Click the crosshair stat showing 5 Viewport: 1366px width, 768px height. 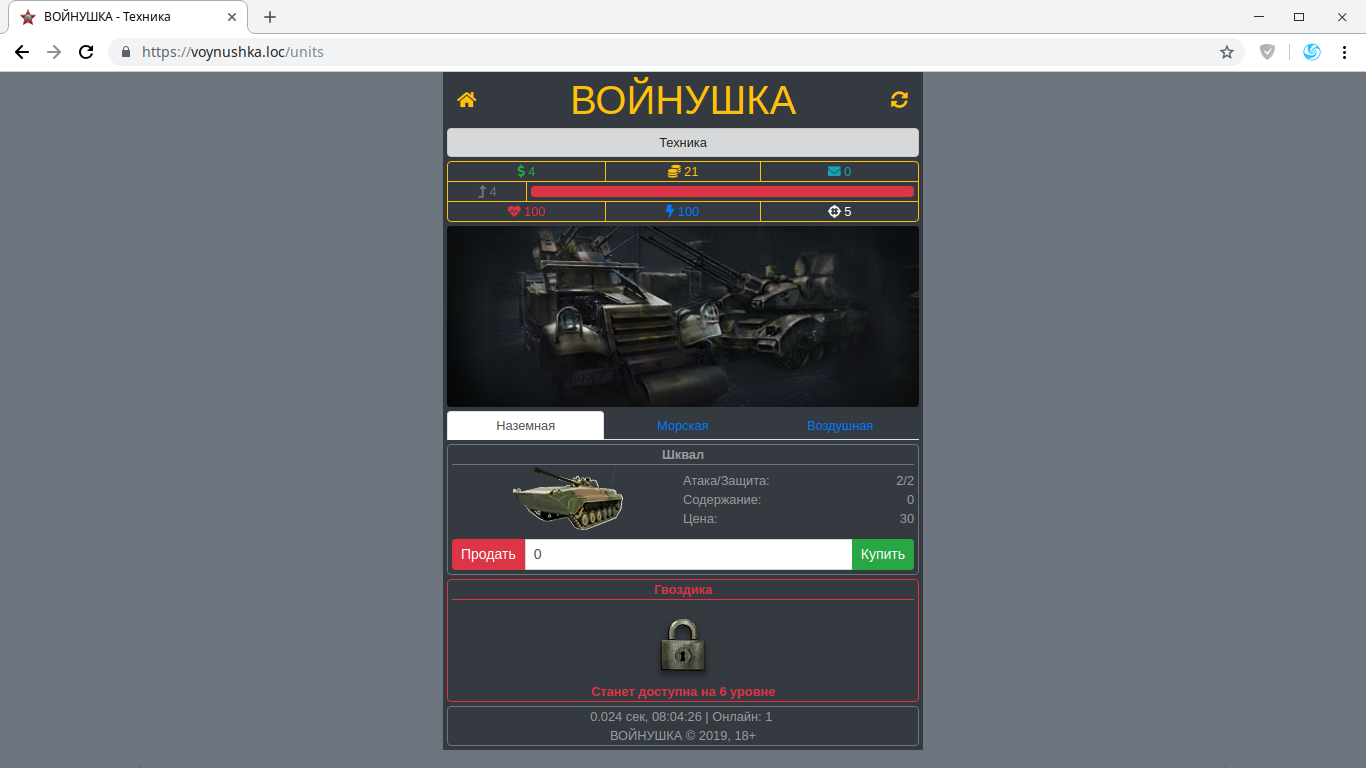pos(839,212)
